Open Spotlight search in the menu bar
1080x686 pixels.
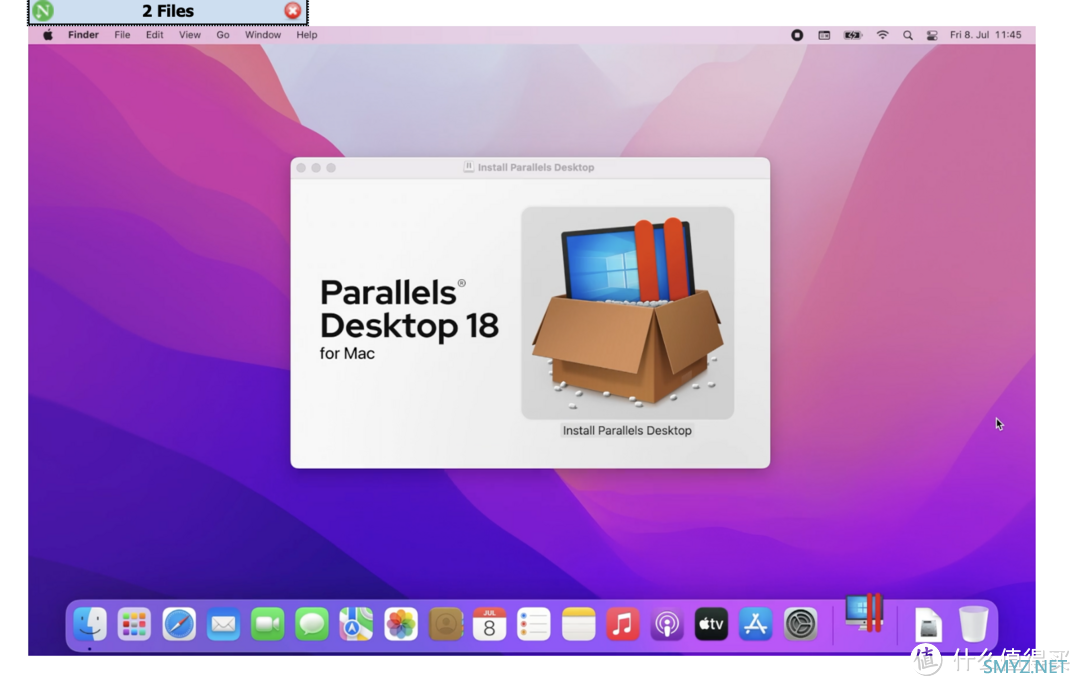click(x=908, y=35)
